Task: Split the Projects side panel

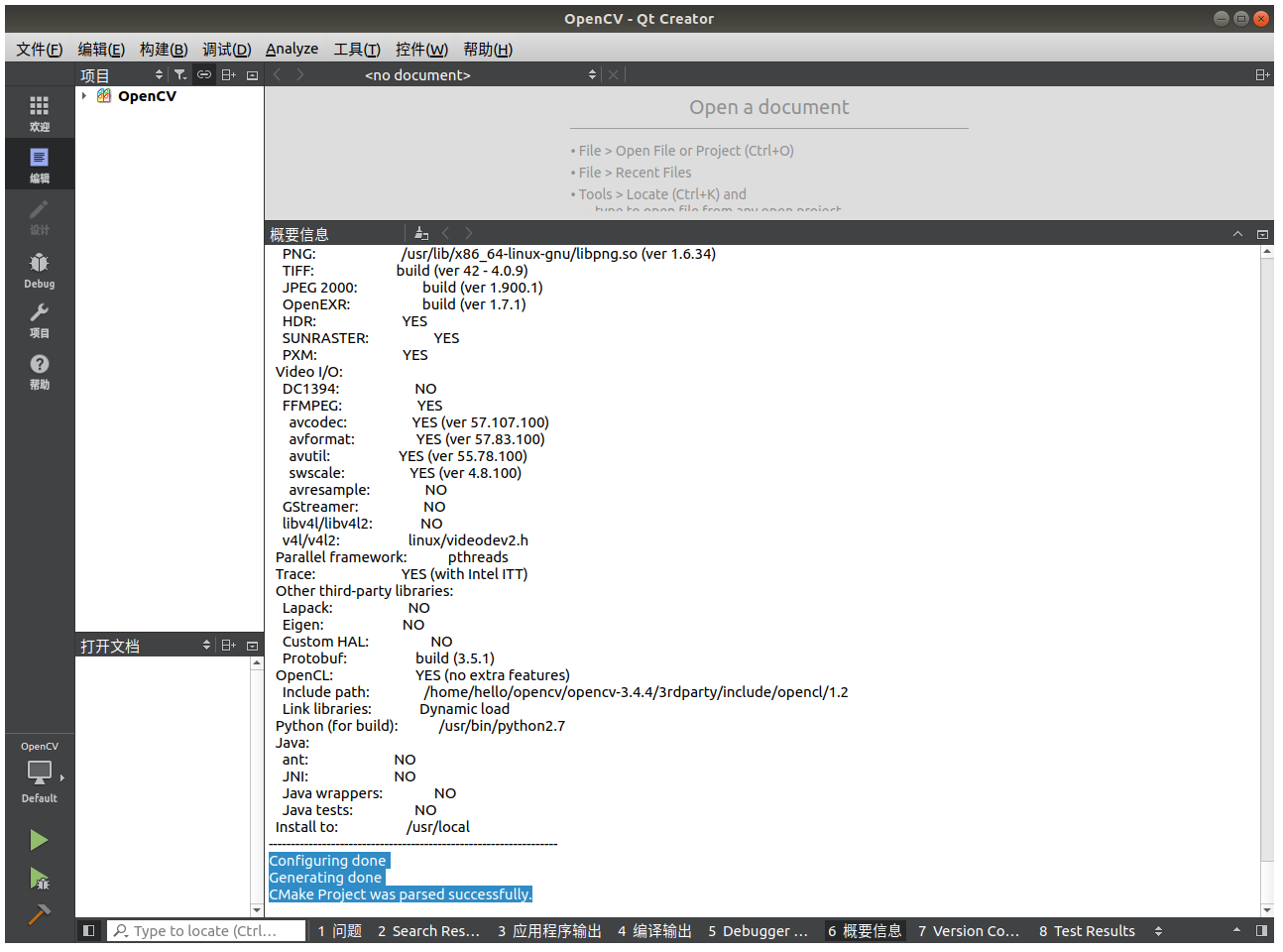Action: [x=229, y=74]
